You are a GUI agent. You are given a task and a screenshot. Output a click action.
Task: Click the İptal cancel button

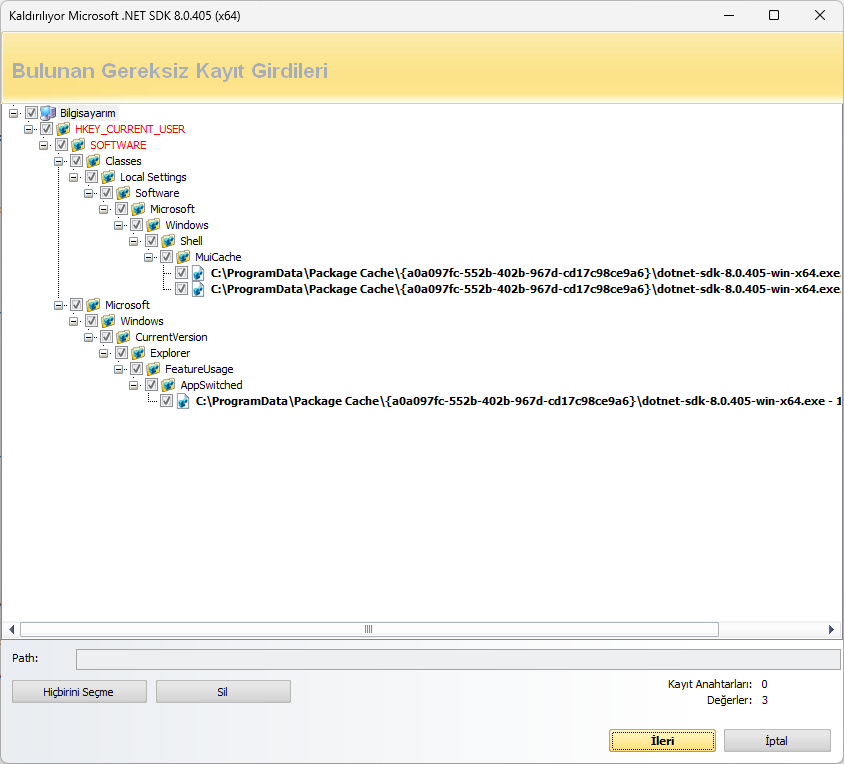point(777,741)
